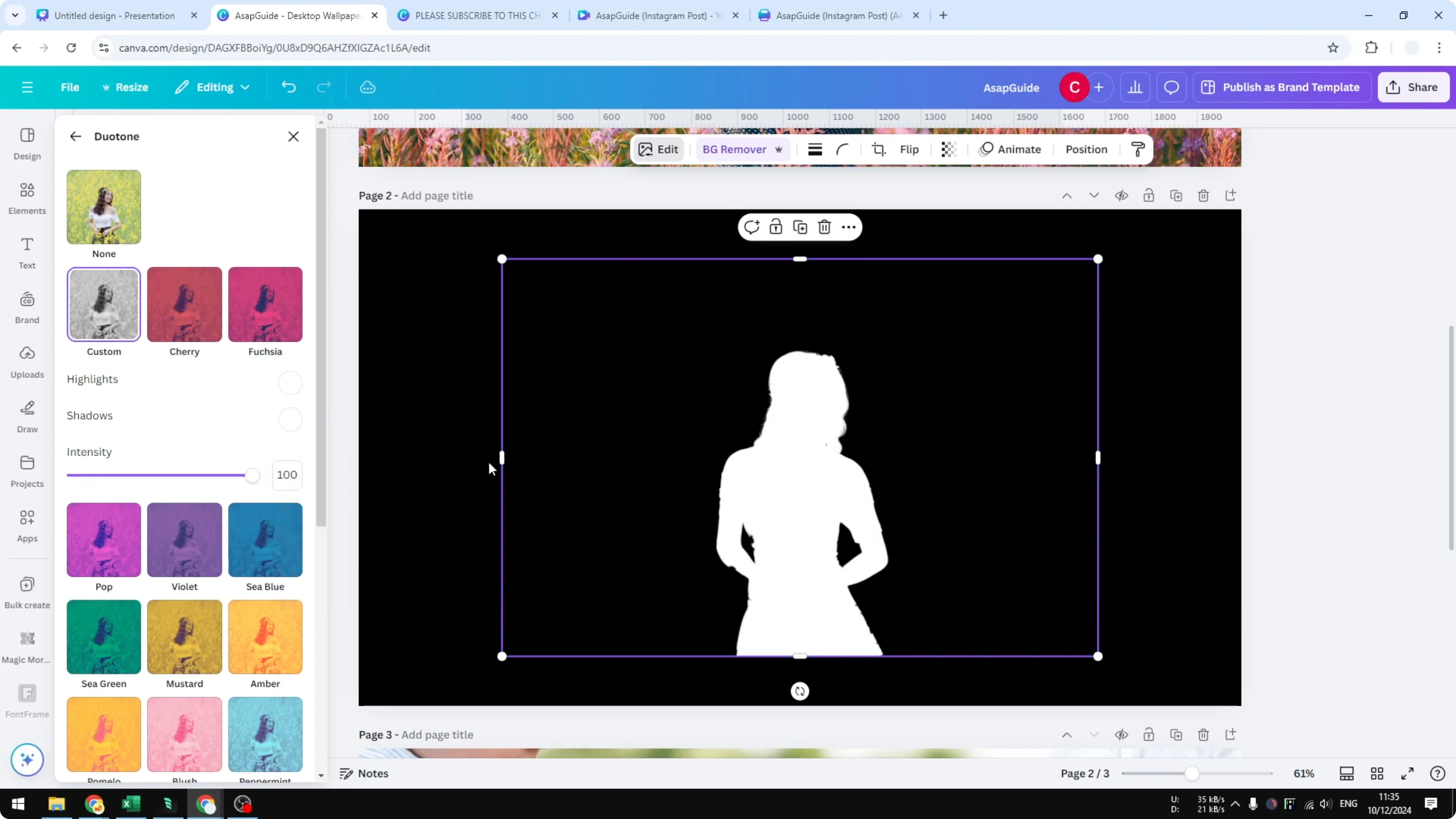Hide Page 2 using the eye toggle

pos(1121,195)
